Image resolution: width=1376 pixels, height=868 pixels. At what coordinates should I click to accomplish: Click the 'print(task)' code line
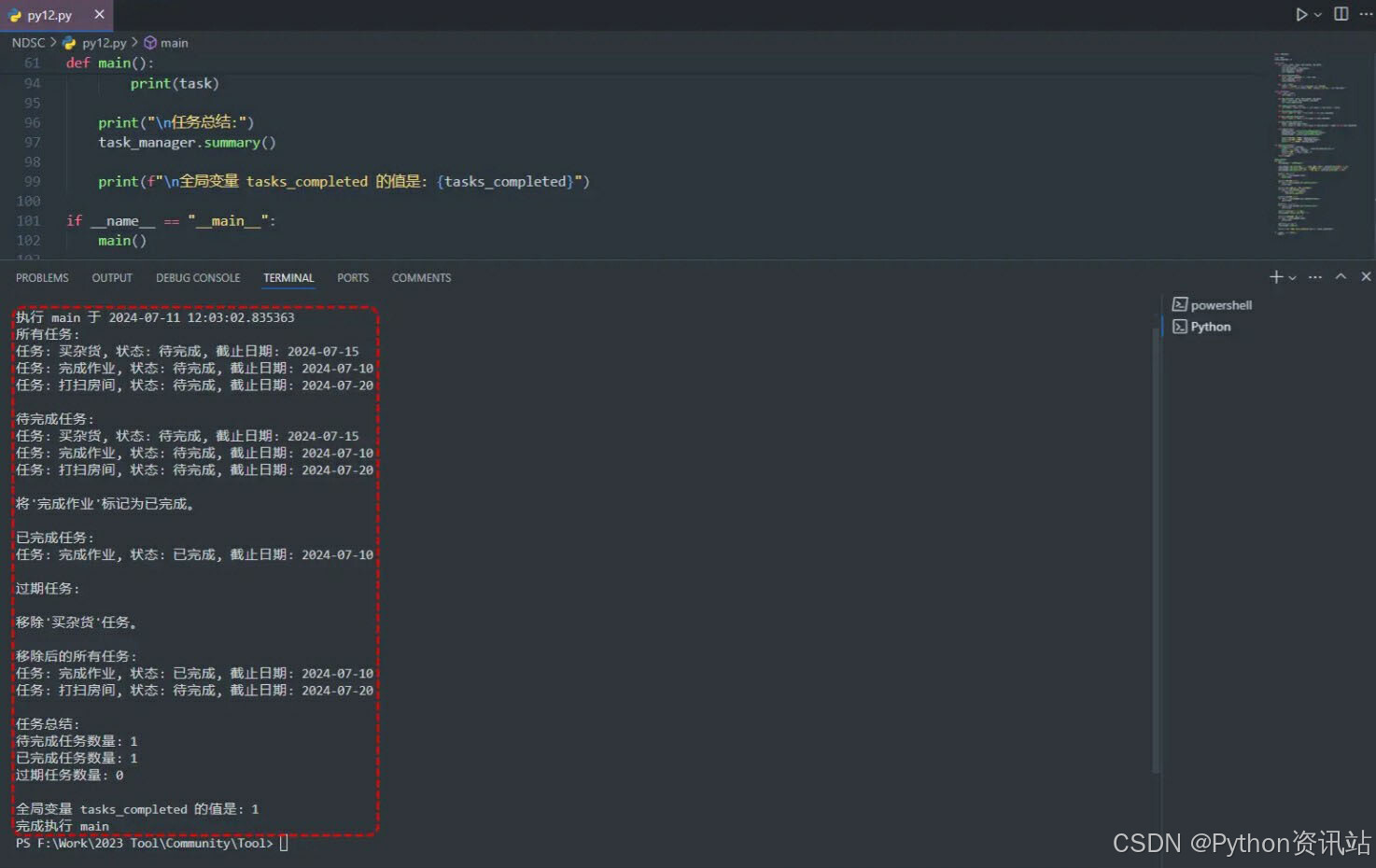pos(175,84)
